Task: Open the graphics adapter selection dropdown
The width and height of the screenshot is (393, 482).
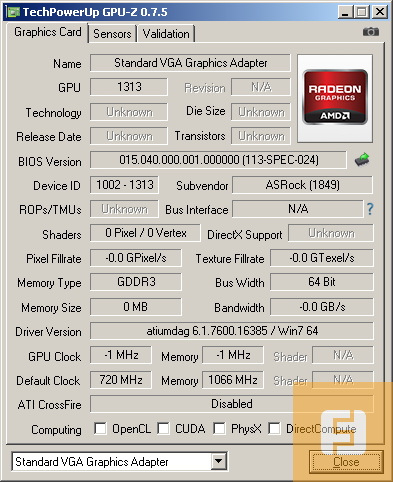Action: pyautogui.click(x=219, y=462)
